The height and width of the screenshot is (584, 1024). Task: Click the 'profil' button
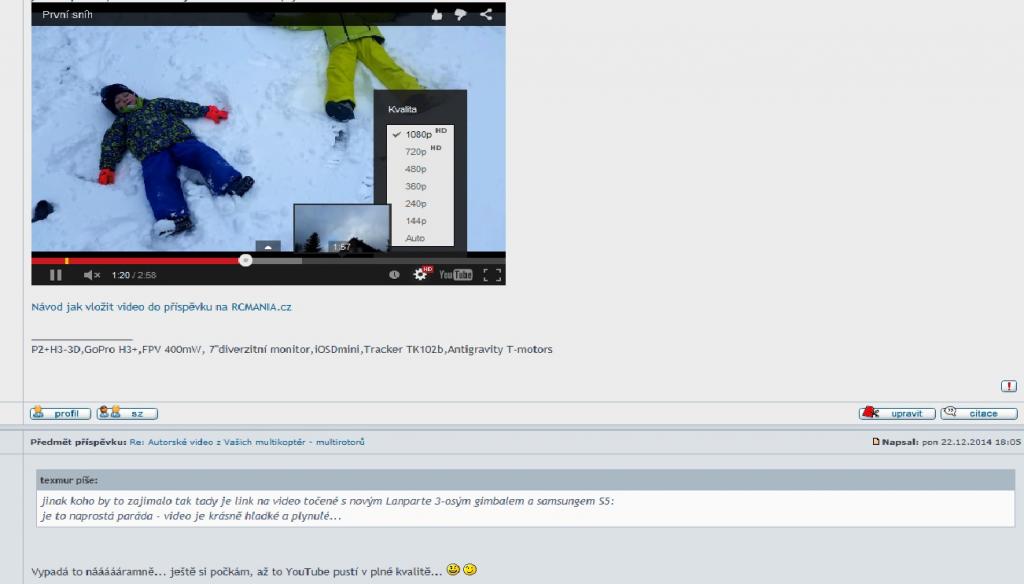pyautogui.click(x=61, y=413)
